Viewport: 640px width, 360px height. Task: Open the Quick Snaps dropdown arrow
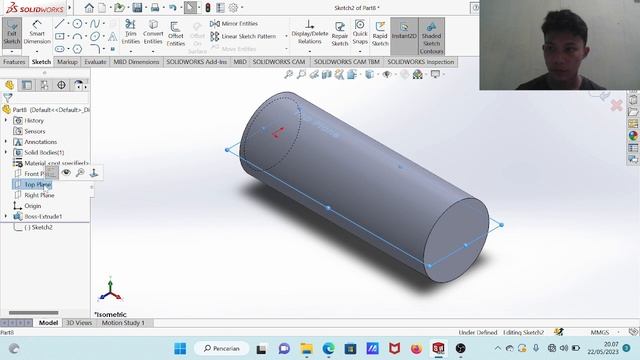360,51
